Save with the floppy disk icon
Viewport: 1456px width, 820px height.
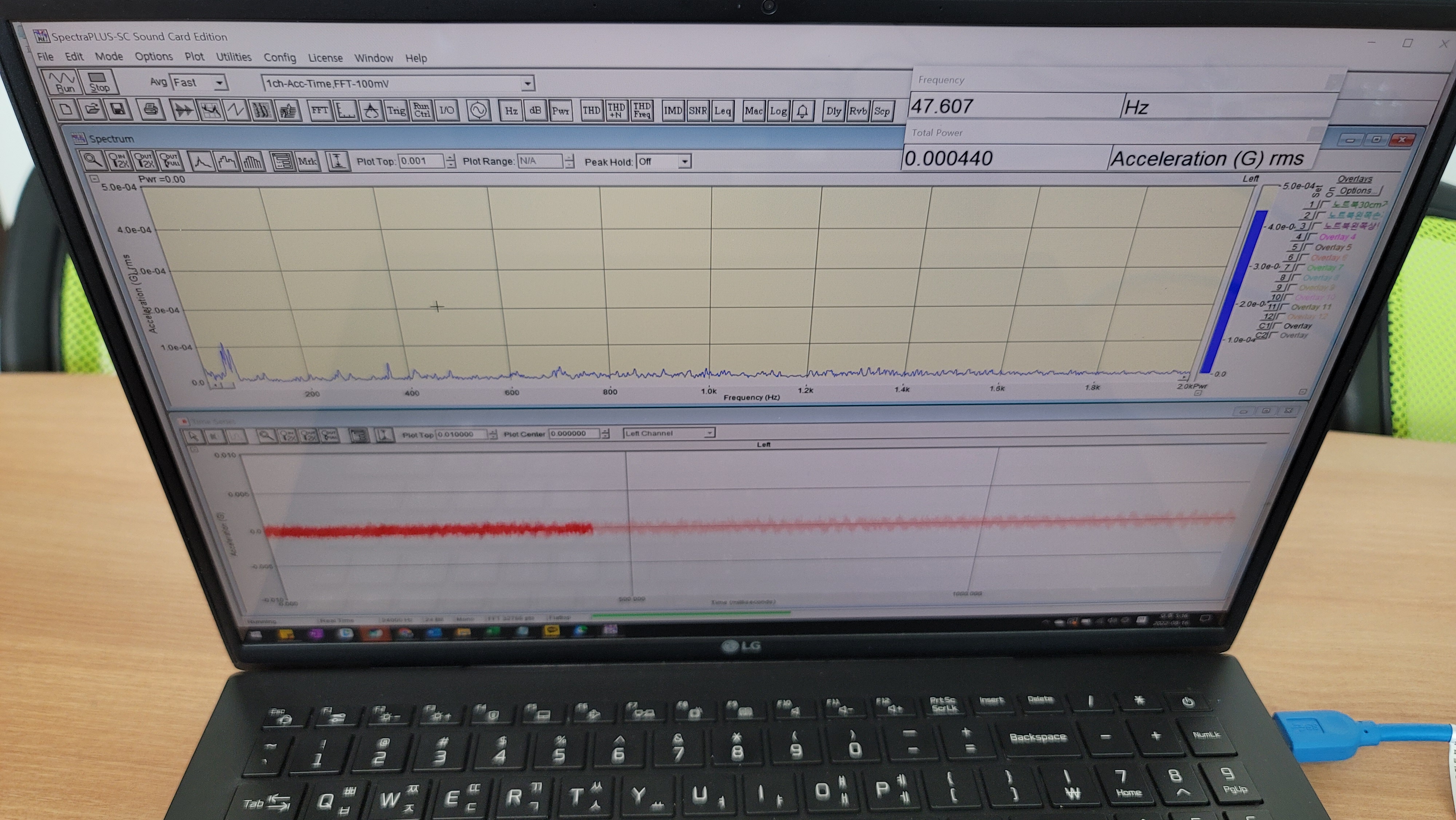[x=118, y=109]
